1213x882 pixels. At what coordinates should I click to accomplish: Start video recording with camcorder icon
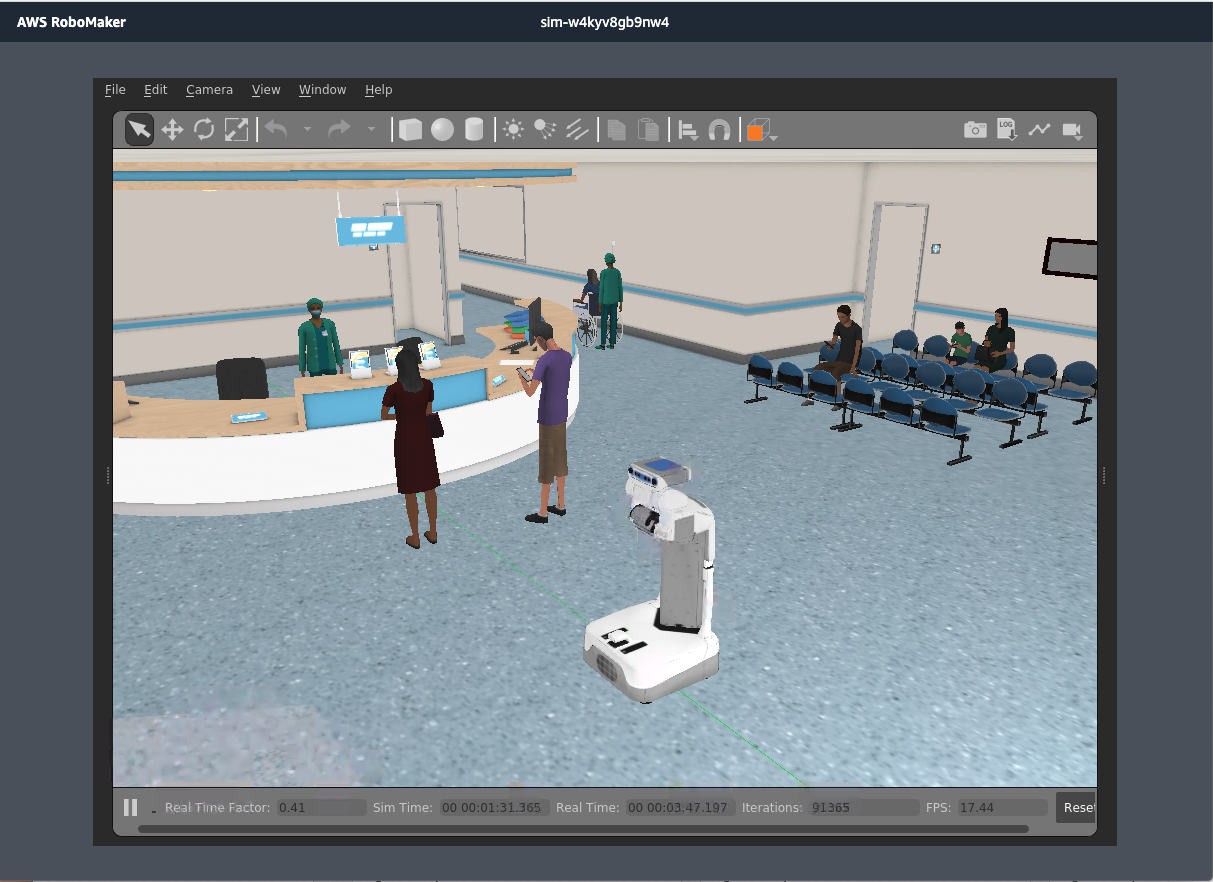[1074, 131]
